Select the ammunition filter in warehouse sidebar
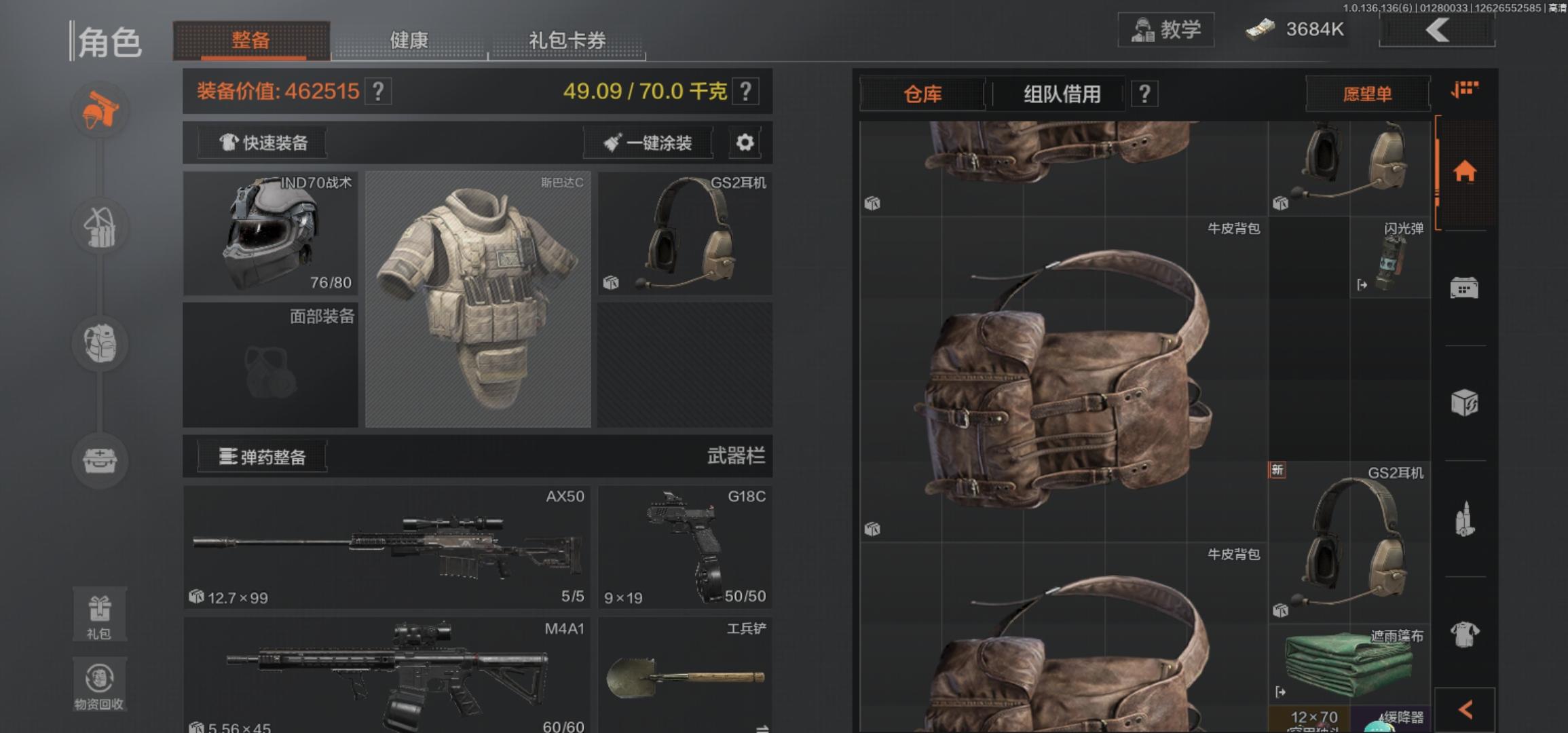This screenshot has width=1568, height=733. (1464, 520)
